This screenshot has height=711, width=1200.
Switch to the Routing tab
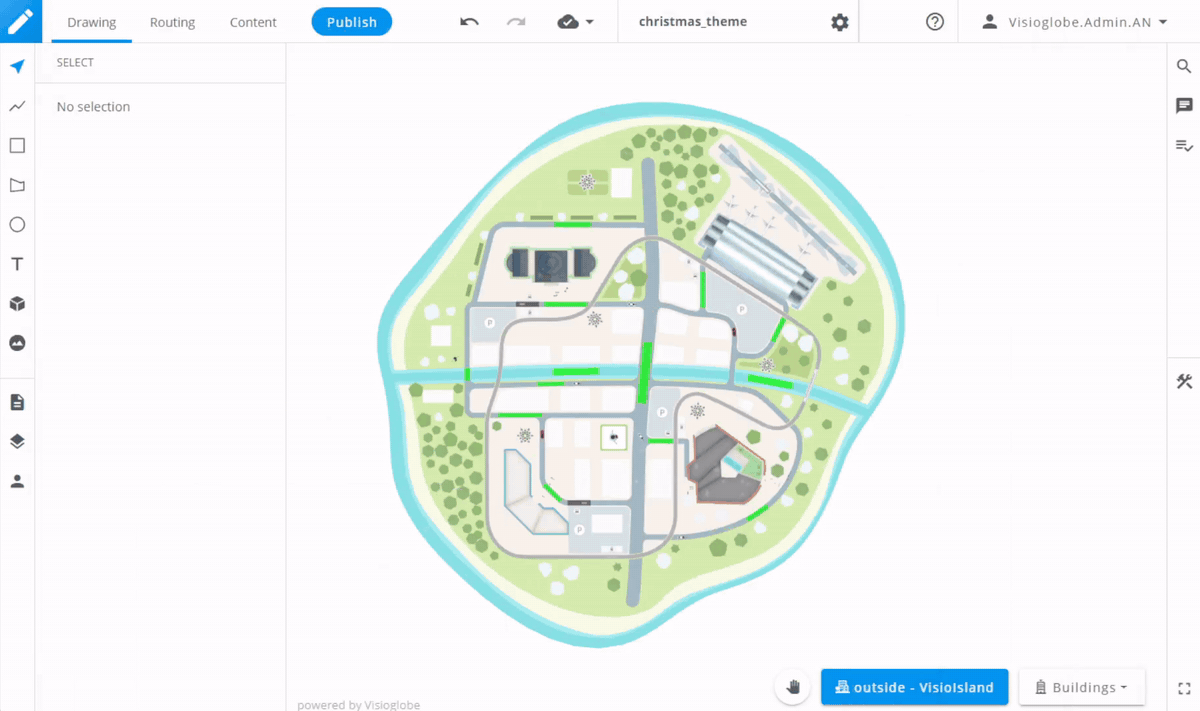coord(172,22)
